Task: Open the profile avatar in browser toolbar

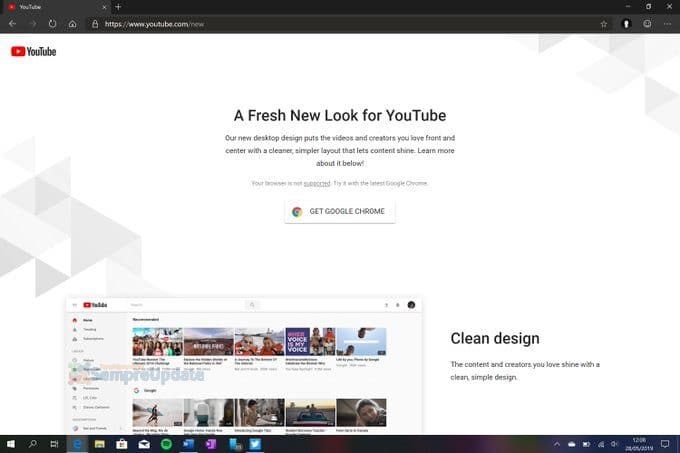Action: point(626,24)
